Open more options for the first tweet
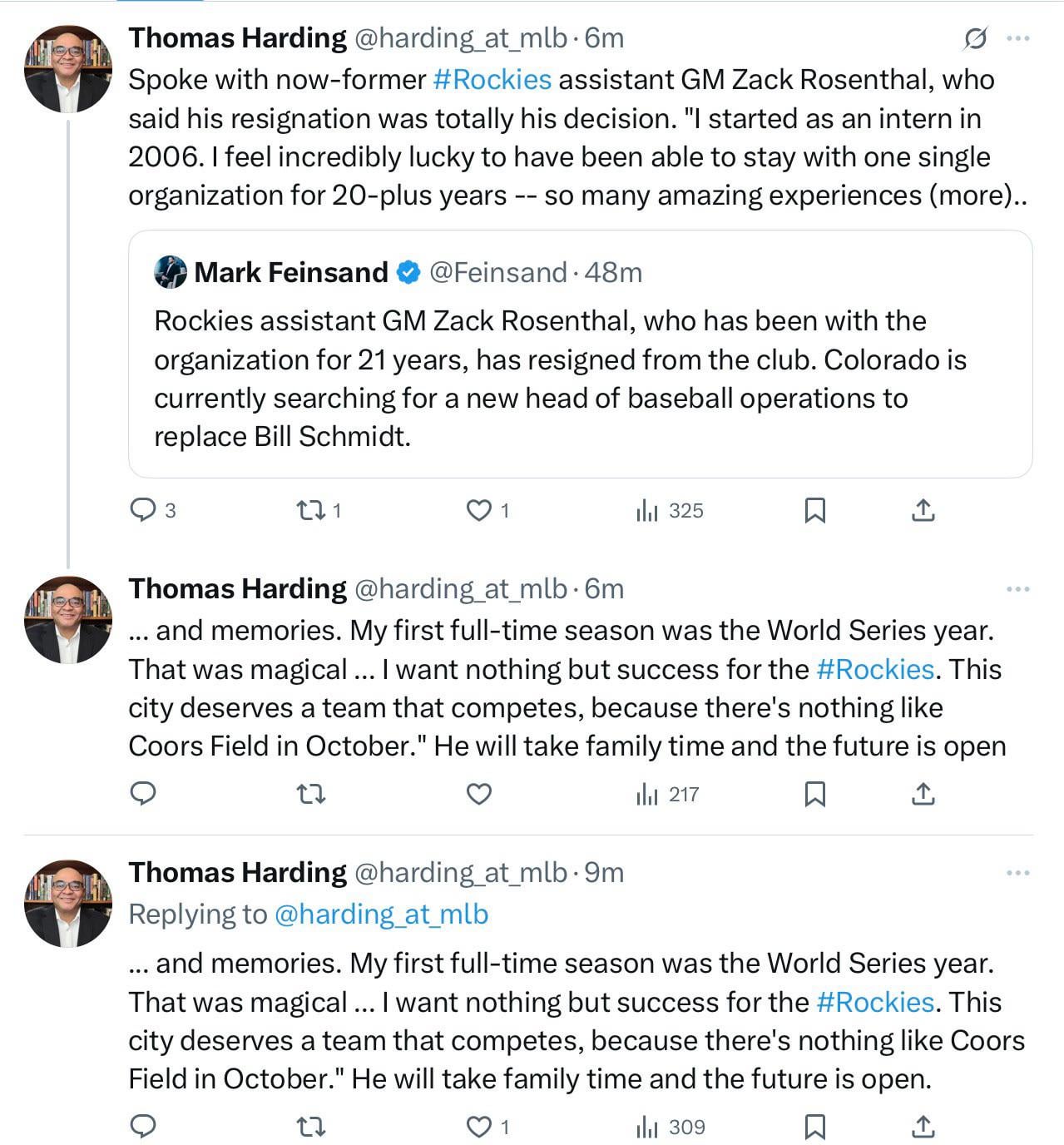1064x1145 pixels. click(1017, 38)
